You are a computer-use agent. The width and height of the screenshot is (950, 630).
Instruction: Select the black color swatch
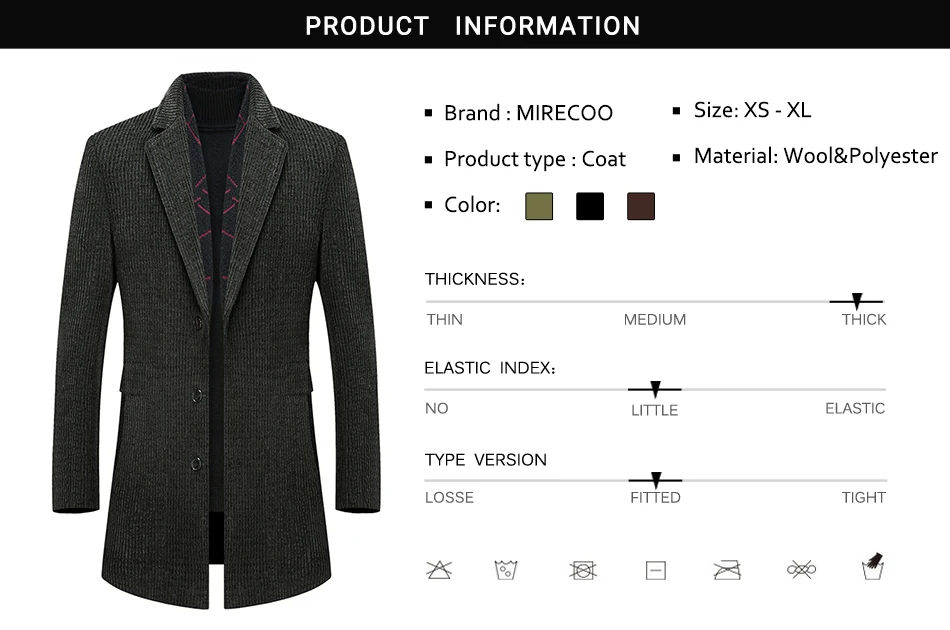point(590,206)
